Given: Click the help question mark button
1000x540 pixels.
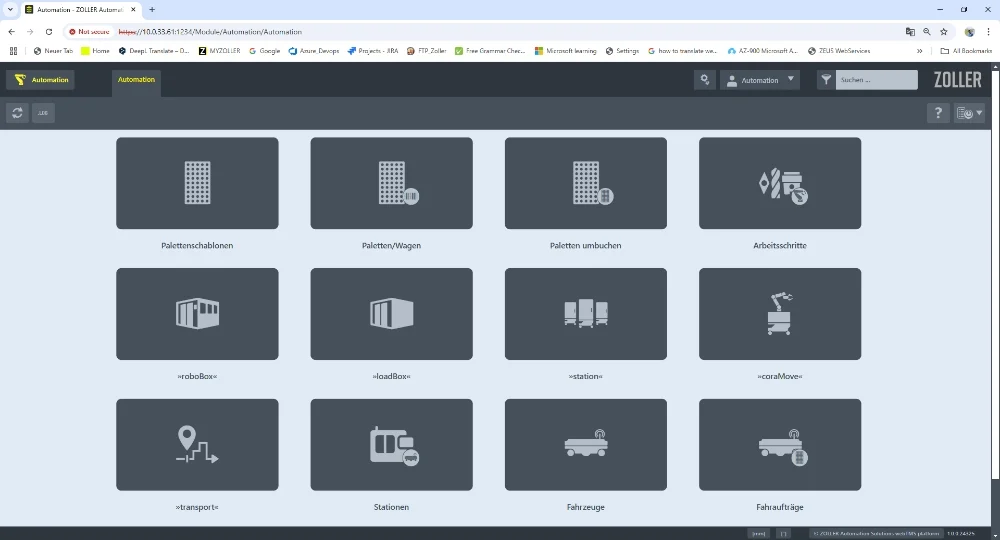Looking at the screenshot, I should pyautogui.click(x=937, y=113).
